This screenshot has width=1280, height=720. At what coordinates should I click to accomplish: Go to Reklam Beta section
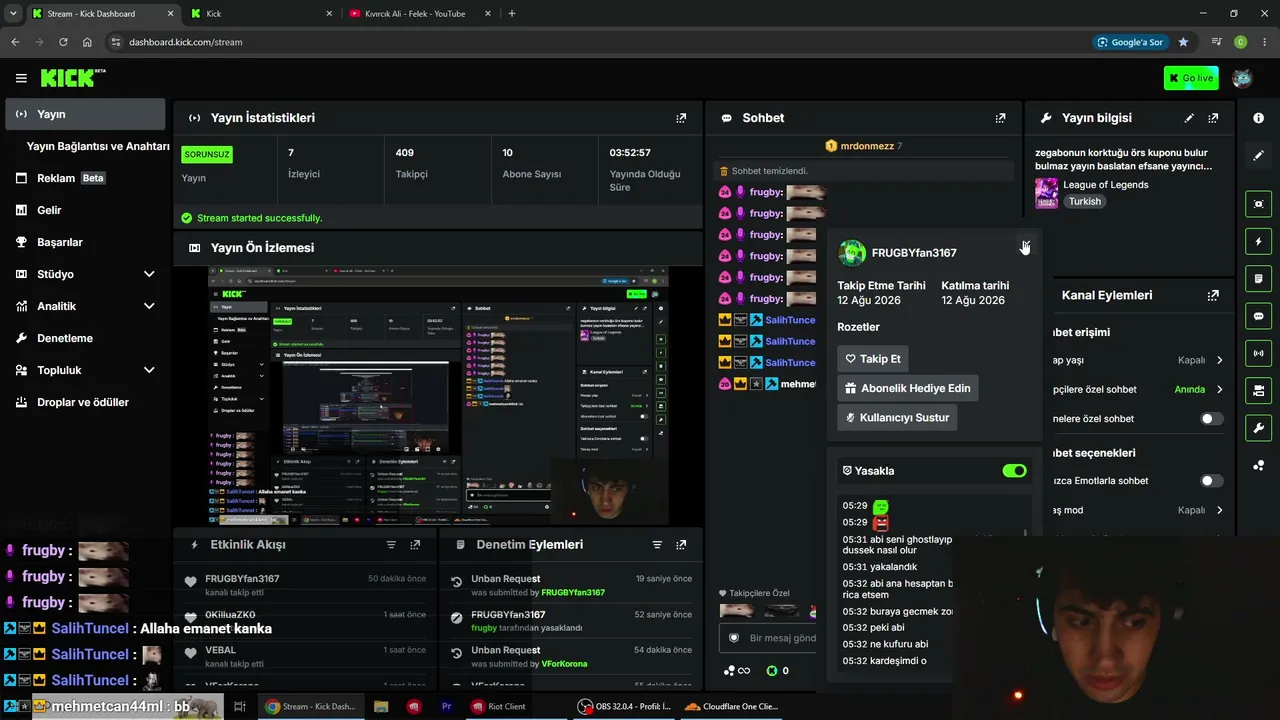point(85,178)
